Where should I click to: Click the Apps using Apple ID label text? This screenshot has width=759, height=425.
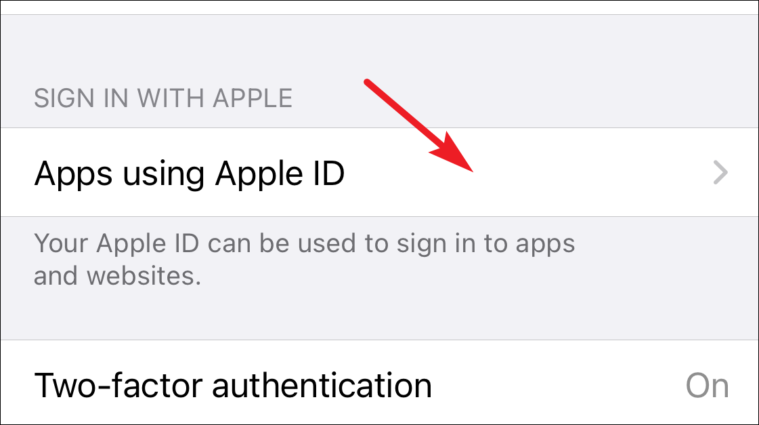tap(189, 173)
